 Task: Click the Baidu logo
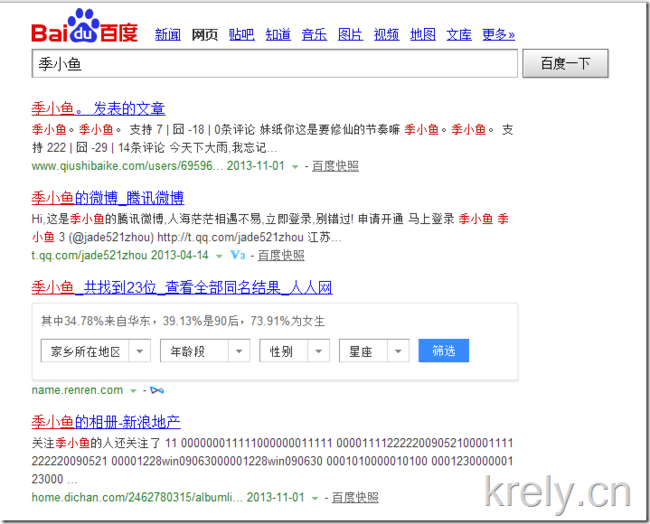pyautogui.click(x=85, y=26)
